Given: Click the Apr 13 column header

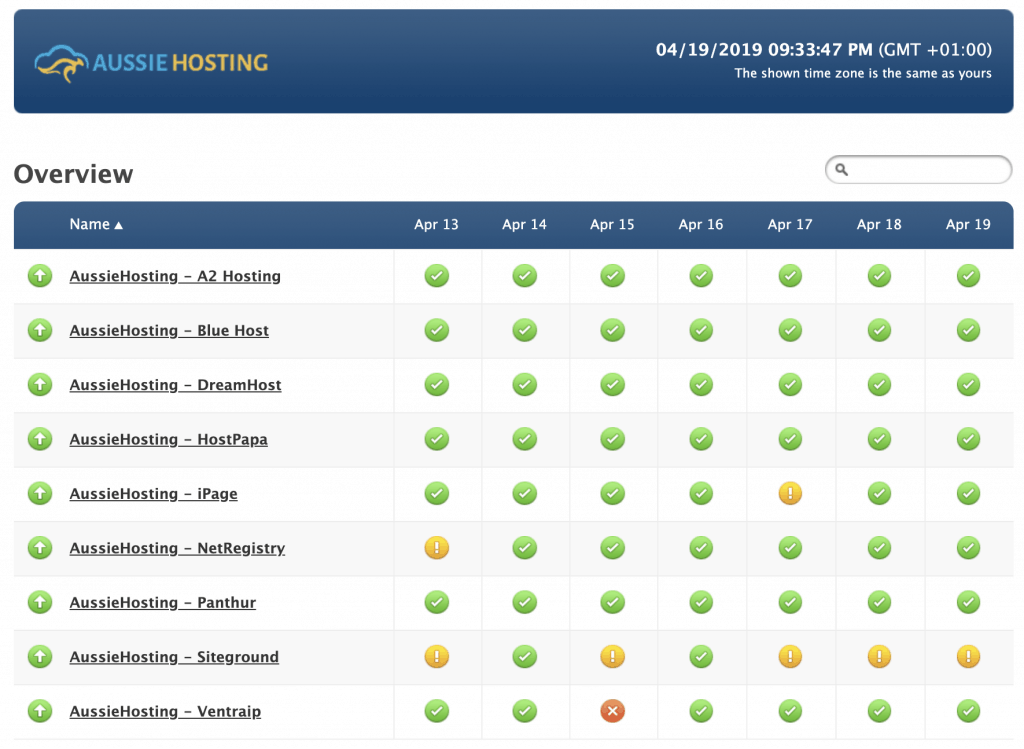Looking at the screenshot, I should tap(436, 225).
